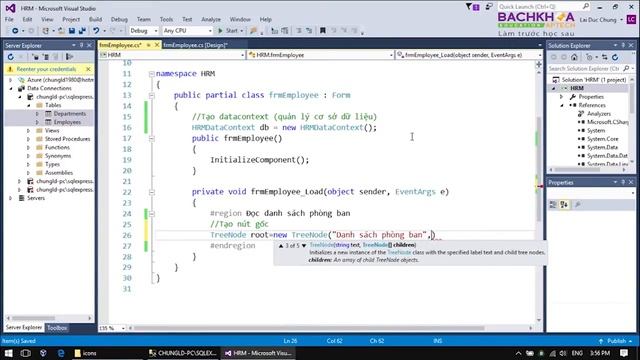640x360 pixels.
Task: Open the Analyze menu
Action: (x=211, y=19)
